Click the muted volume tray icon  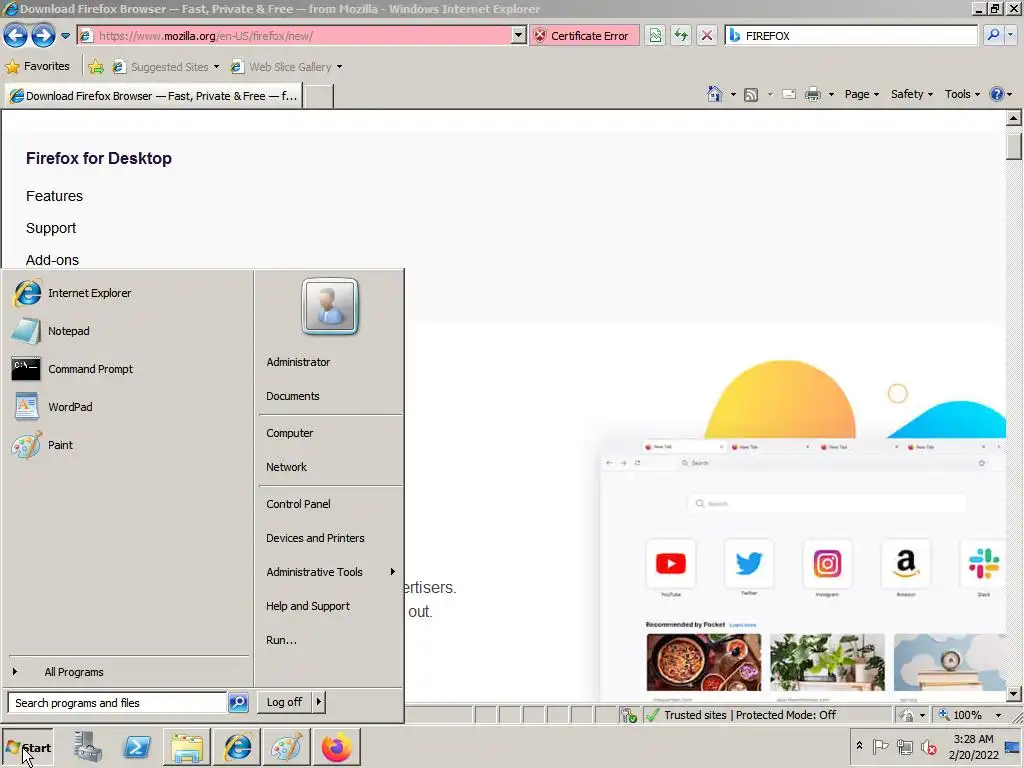pos(928,746)
